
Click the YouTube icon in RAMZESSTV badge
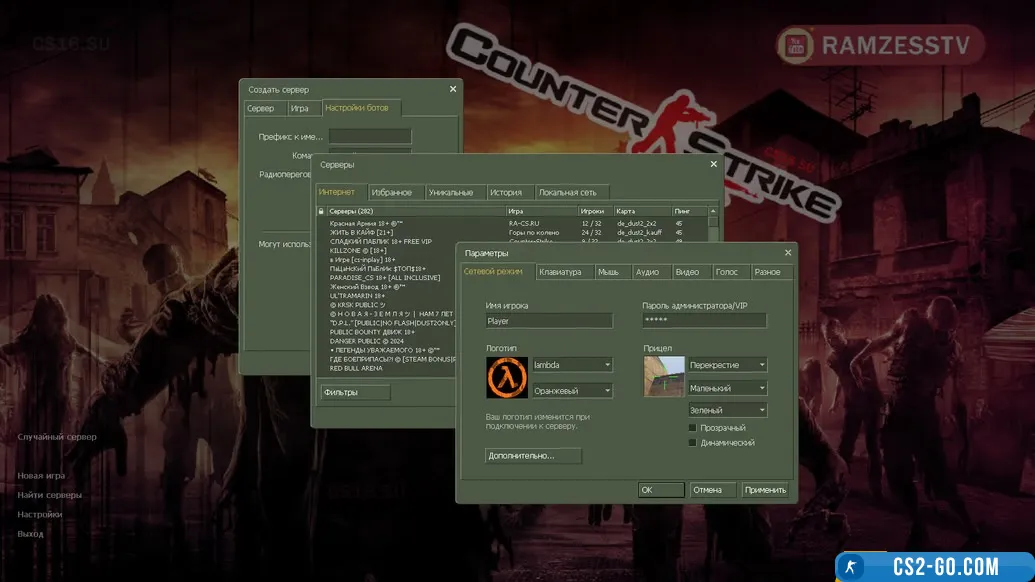[x=797, y=45]
